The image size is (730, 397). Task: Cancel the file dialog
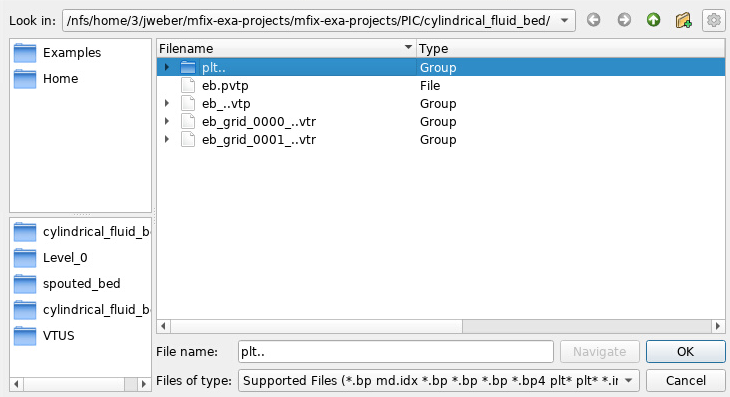[685, 381]
